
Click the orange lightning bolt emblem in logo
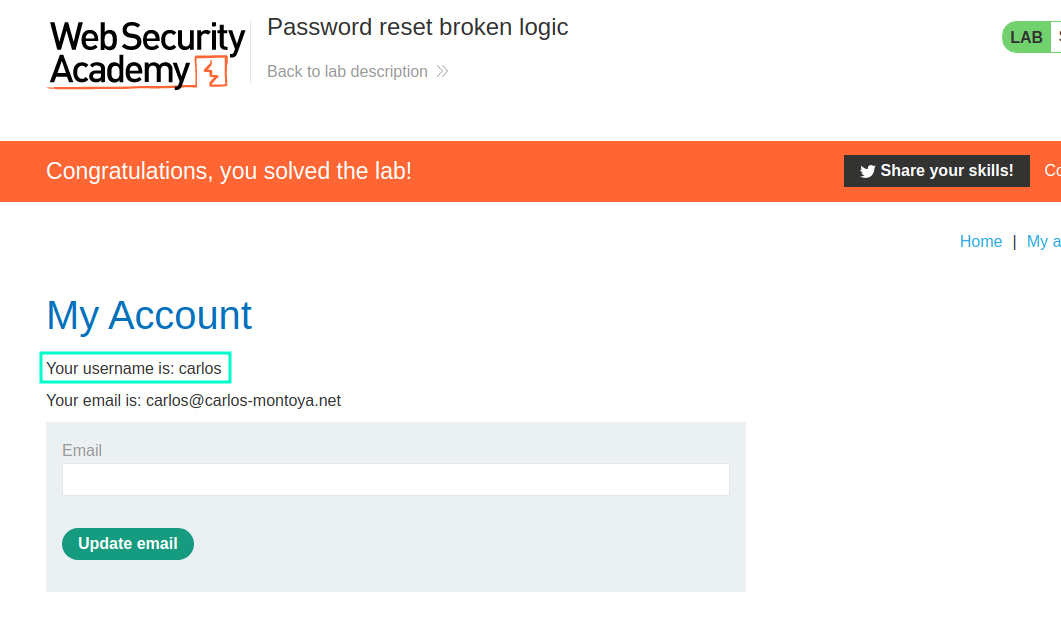click(212, 72)
